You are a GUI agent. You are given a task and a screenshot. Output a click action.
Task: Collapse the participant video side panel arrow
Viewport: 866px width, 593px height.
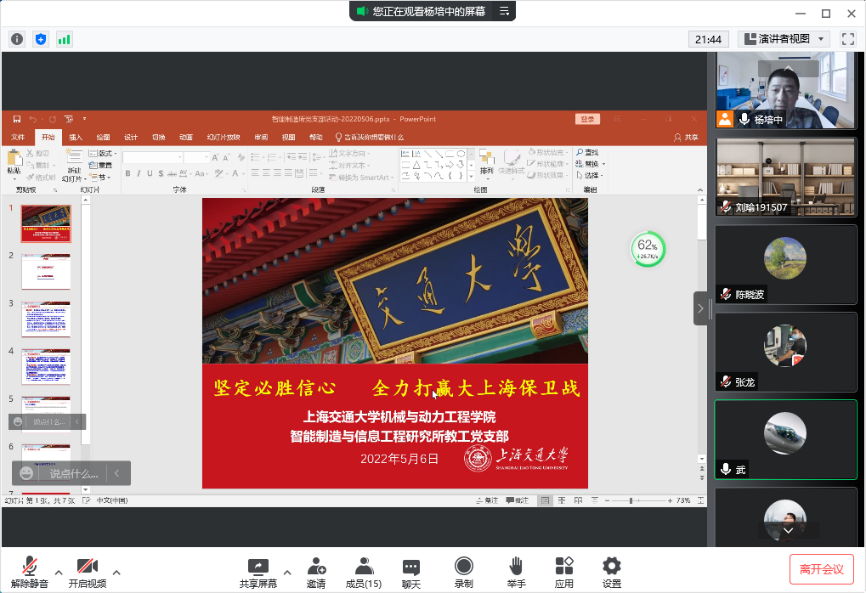700,307
